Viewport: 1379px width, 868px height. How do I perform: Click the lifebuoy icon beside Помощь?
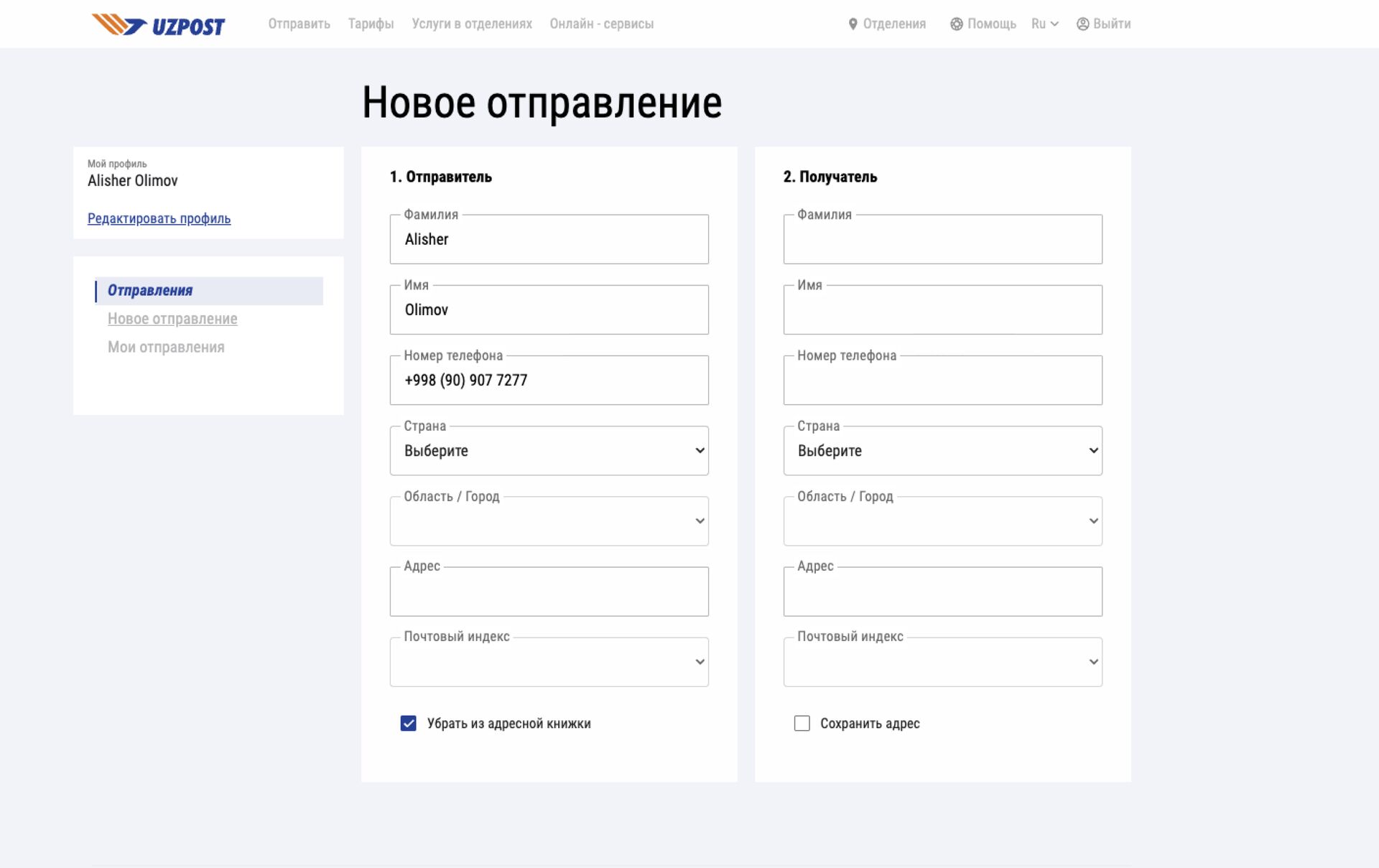tap(956, 24)
